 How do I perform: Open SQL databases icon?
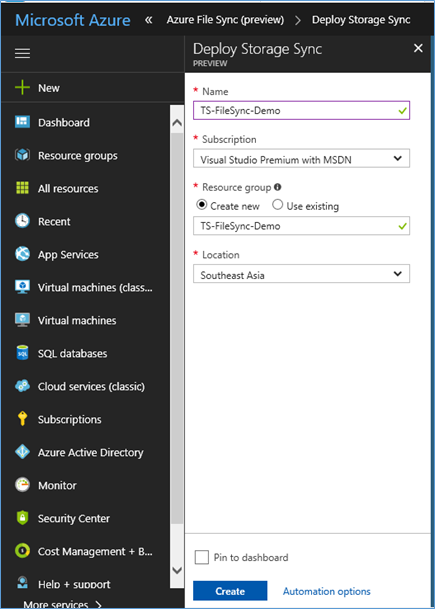[22, 353]
